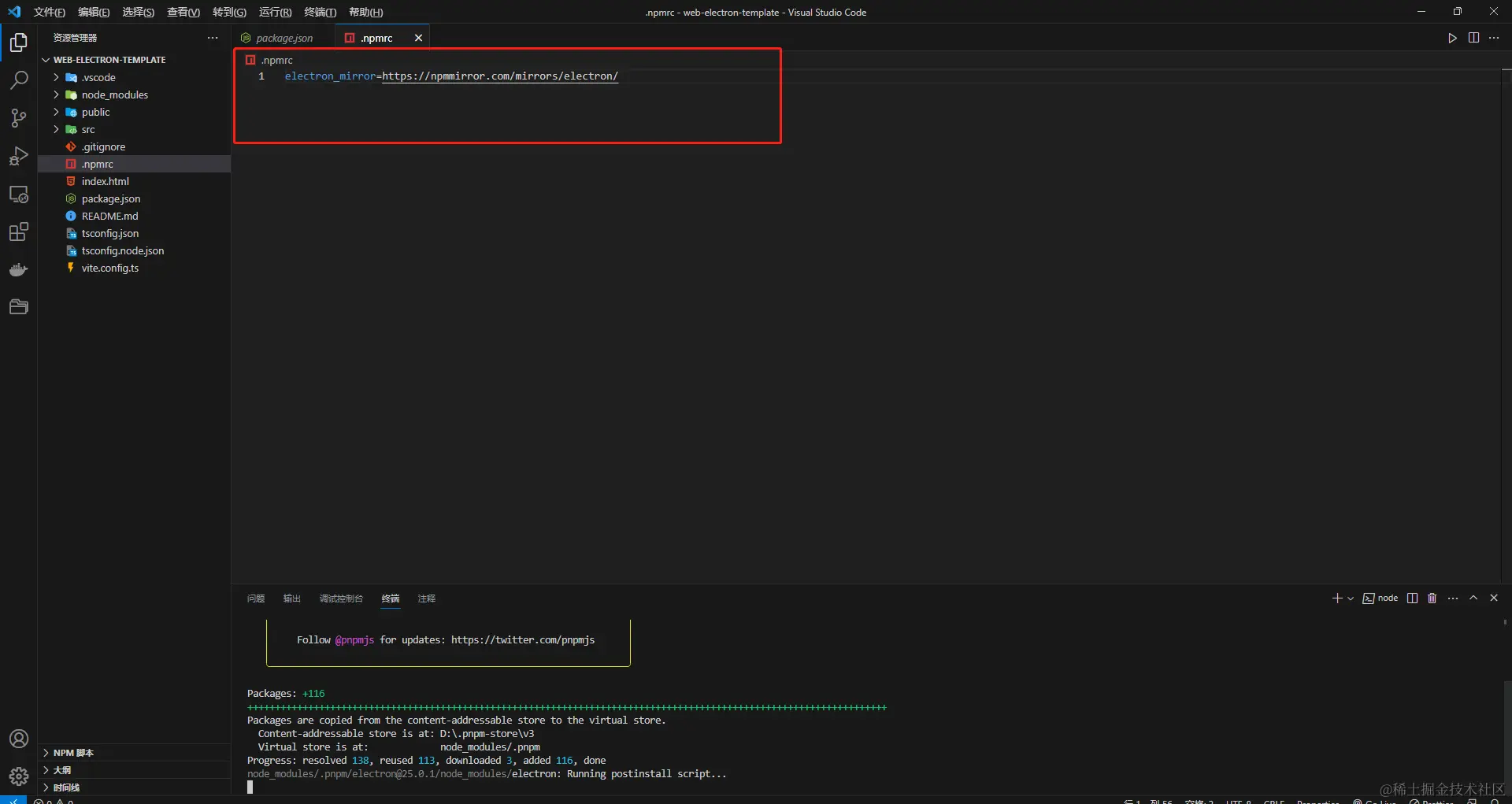Switch to the 注释 panel tab
This screenshot has width=1512, height=804.
point(427,598)
